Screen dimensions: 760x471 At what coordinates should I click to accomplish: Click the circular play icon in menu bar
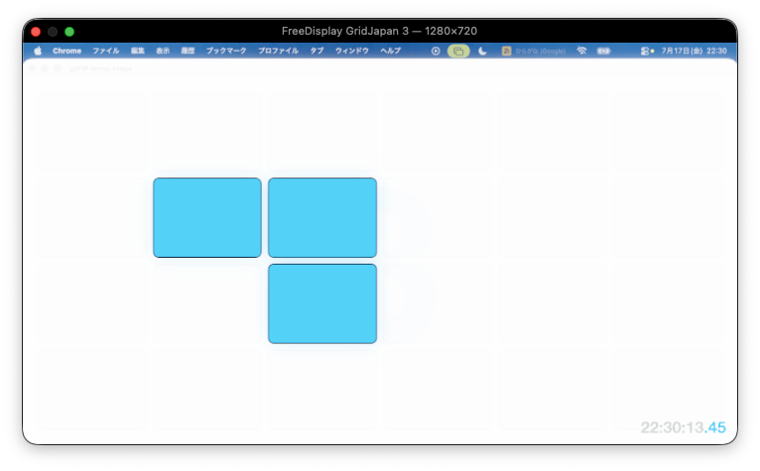(x=436, y=51)
